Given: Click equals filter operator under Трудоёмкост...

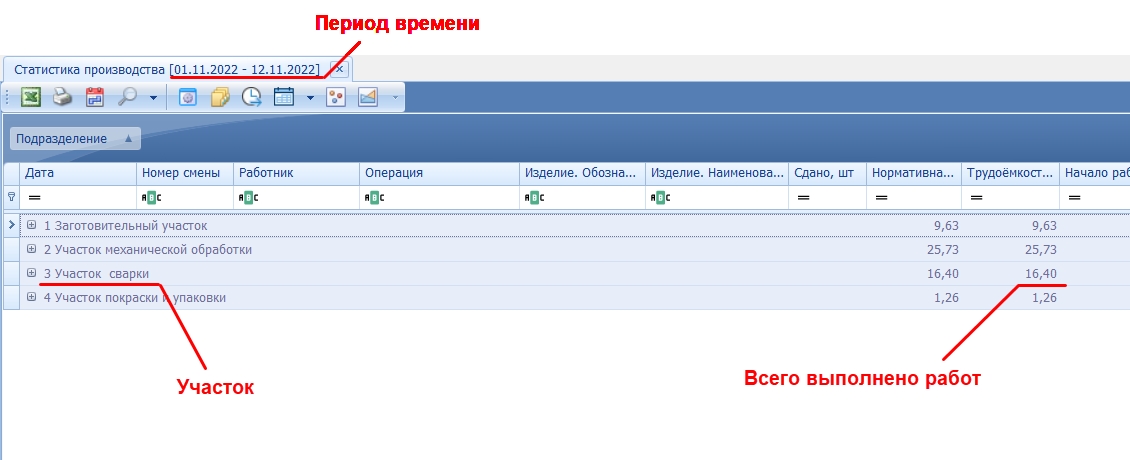Looking at the screenshot, I should click(976, 197).
